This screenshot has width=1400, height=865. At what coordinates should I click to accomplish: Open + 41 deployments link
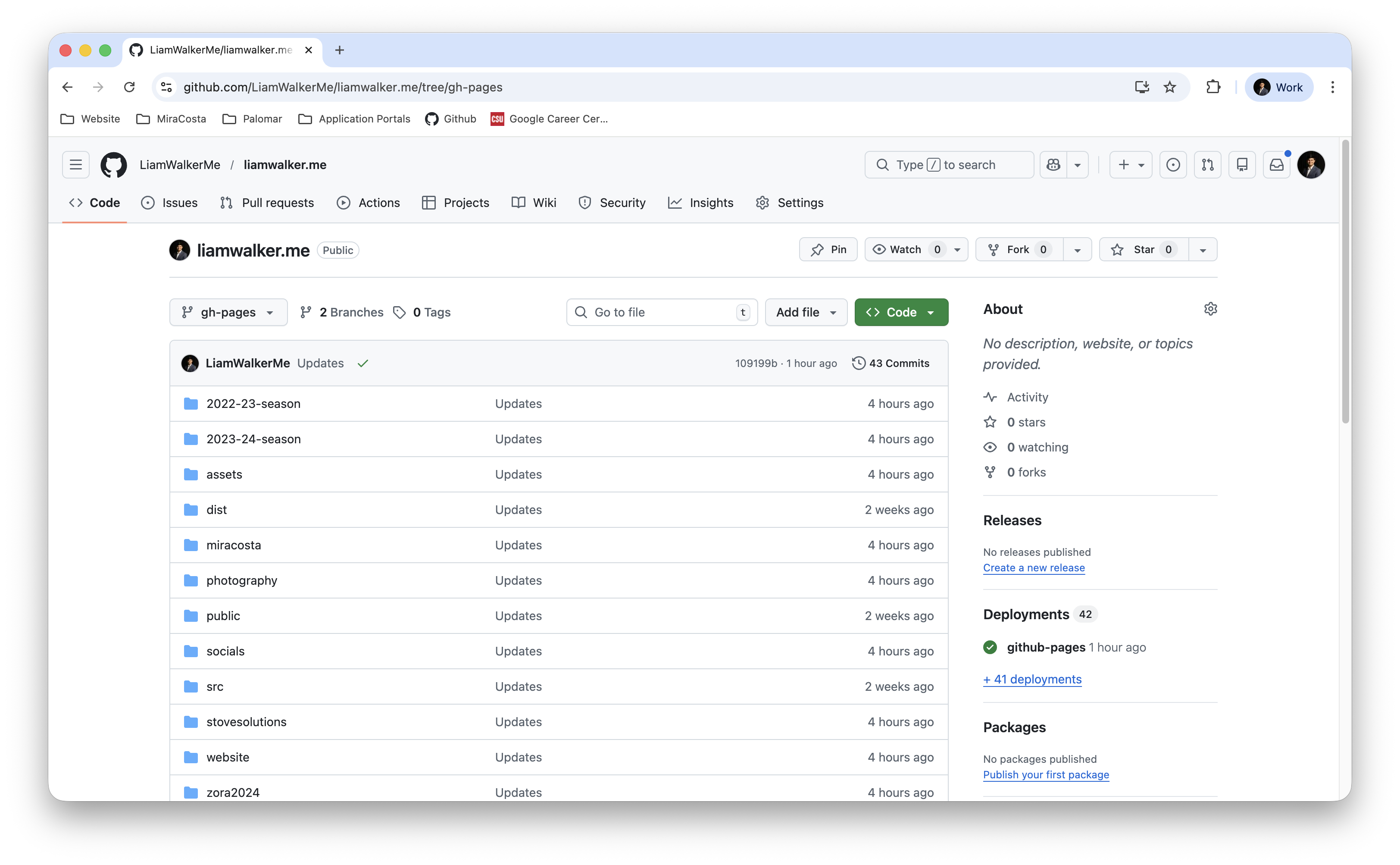pos(1032,679)
